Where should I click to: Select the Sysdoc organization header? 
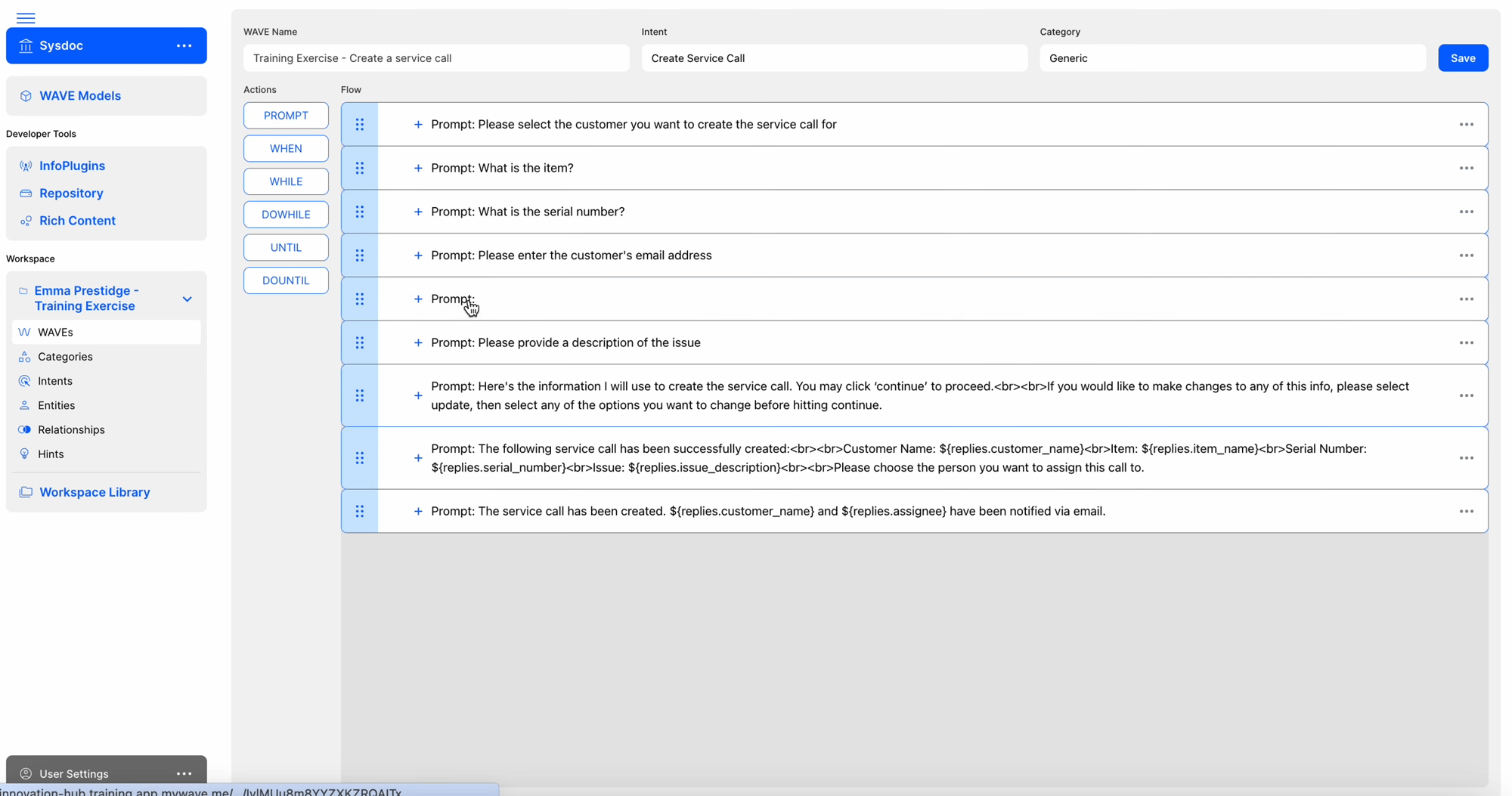coord(106,45)
